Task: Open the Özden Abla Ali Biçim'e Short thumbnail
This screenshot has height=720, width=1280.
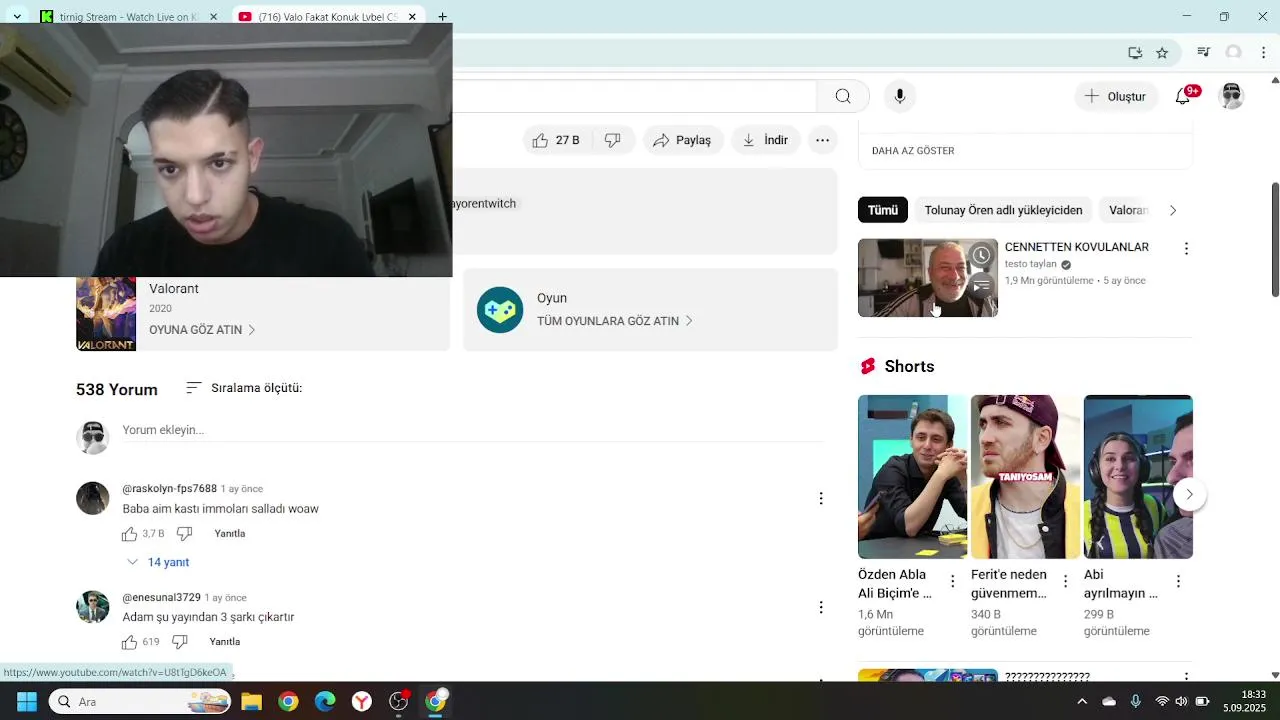Action: tap(912, 477)
